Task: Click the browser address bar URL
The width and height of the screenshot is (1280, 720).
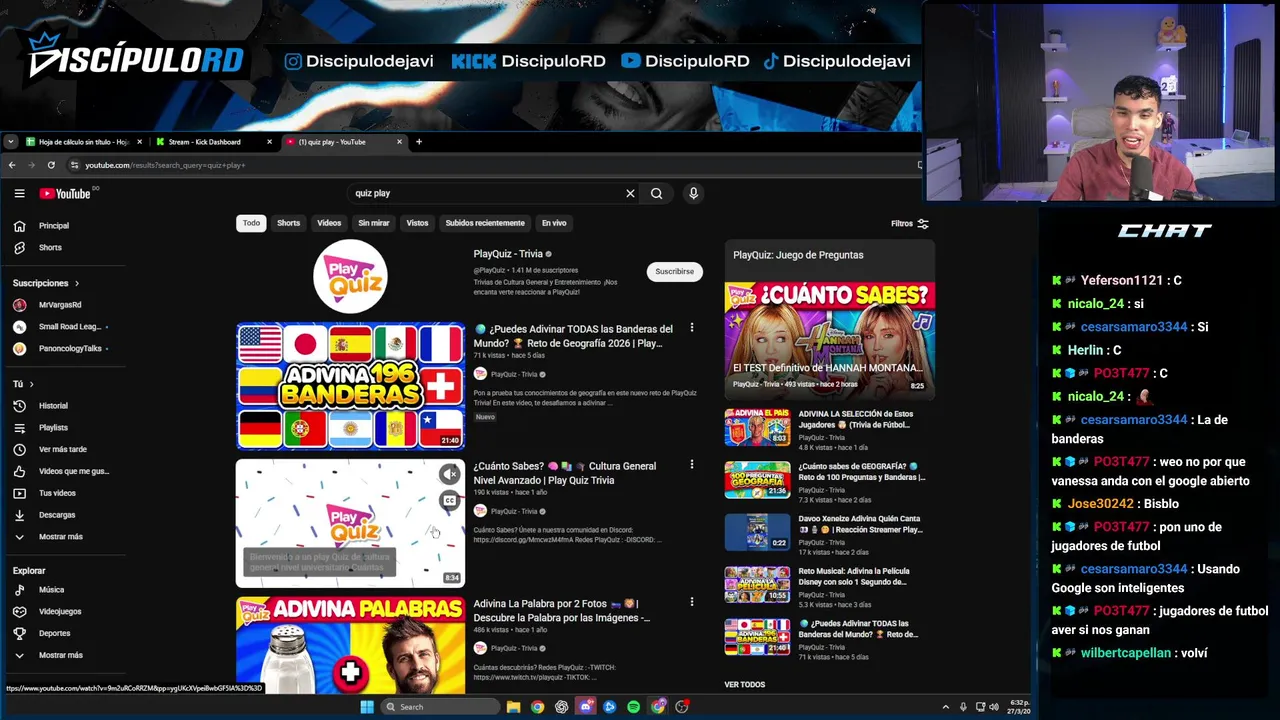Action: tap(165, 165)
